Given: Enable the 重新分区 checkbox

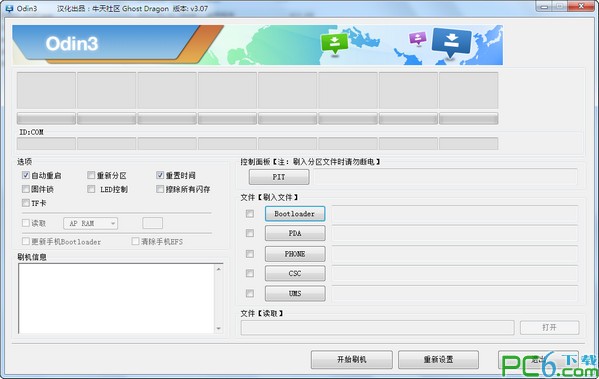Looking at the screenshot, I should click(91, 175).
